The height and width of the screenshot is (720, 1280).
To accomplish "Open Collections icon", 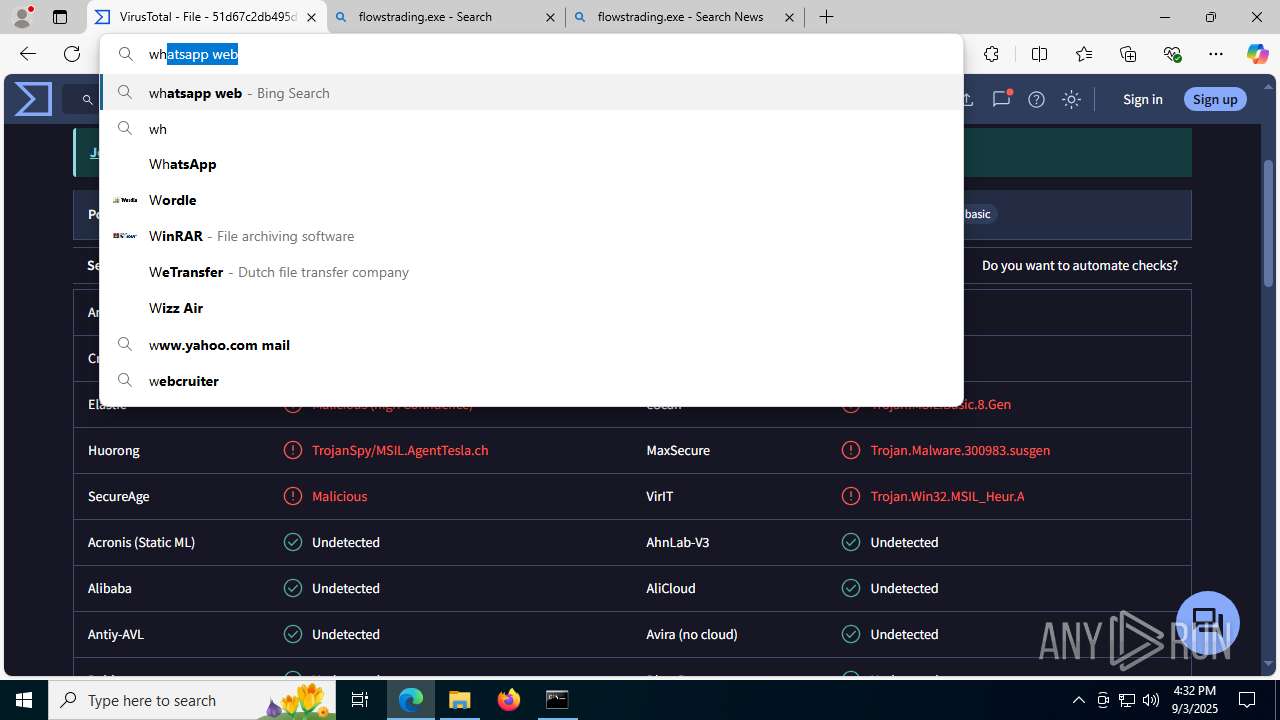I will [1128, 54].
